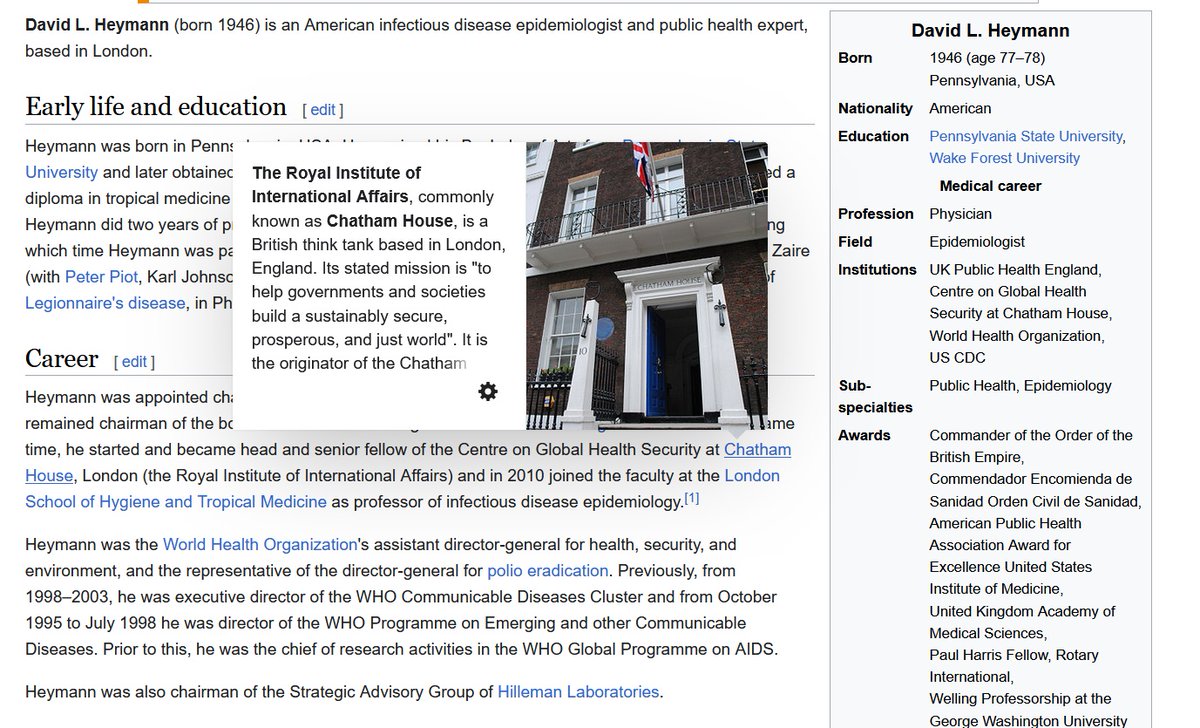Image resolution: width=1200 pixels, height=728 pixels.
Task: Select the text 'US CDC' in infobox
Action: pyautogui.click(x=957, y=358)
